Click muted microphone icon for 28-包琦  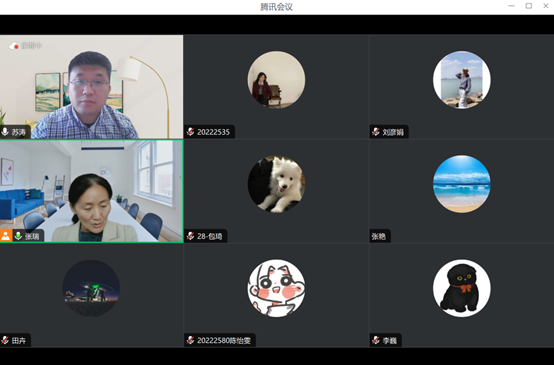tap(190, 236)
